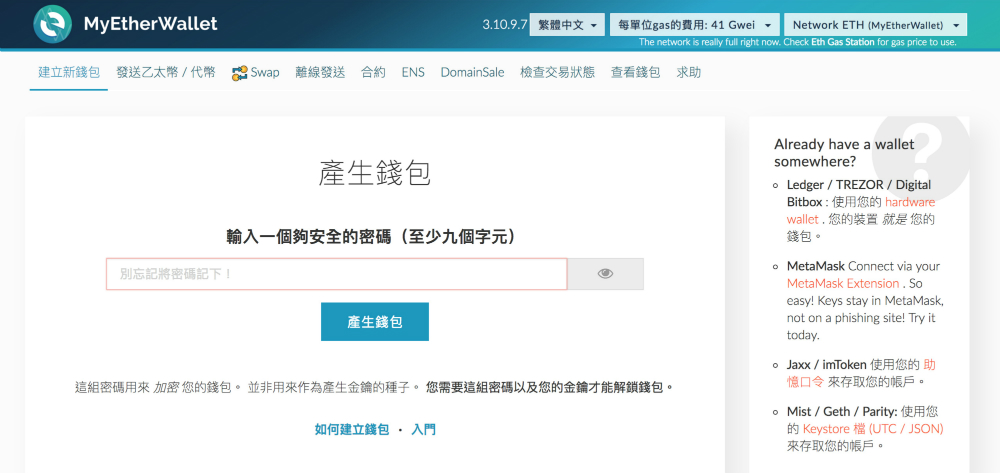Open the 入門 getting started link
The image size is (1000, 473).
coord(423,430)
